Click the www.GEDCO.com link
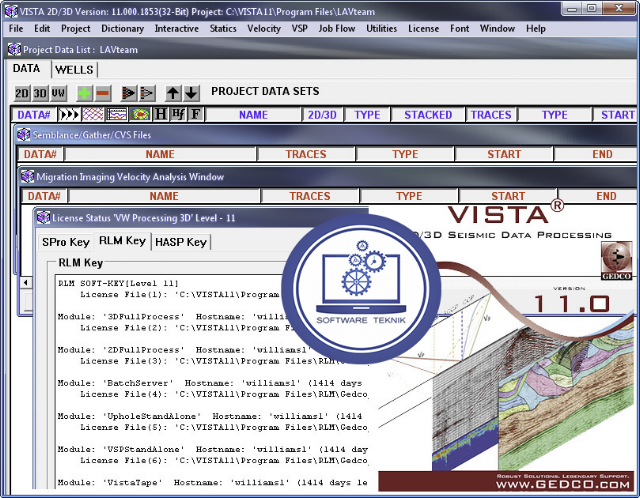Image resolution: width=640 pixels, height=498 pixels. [x=563, y=485]
